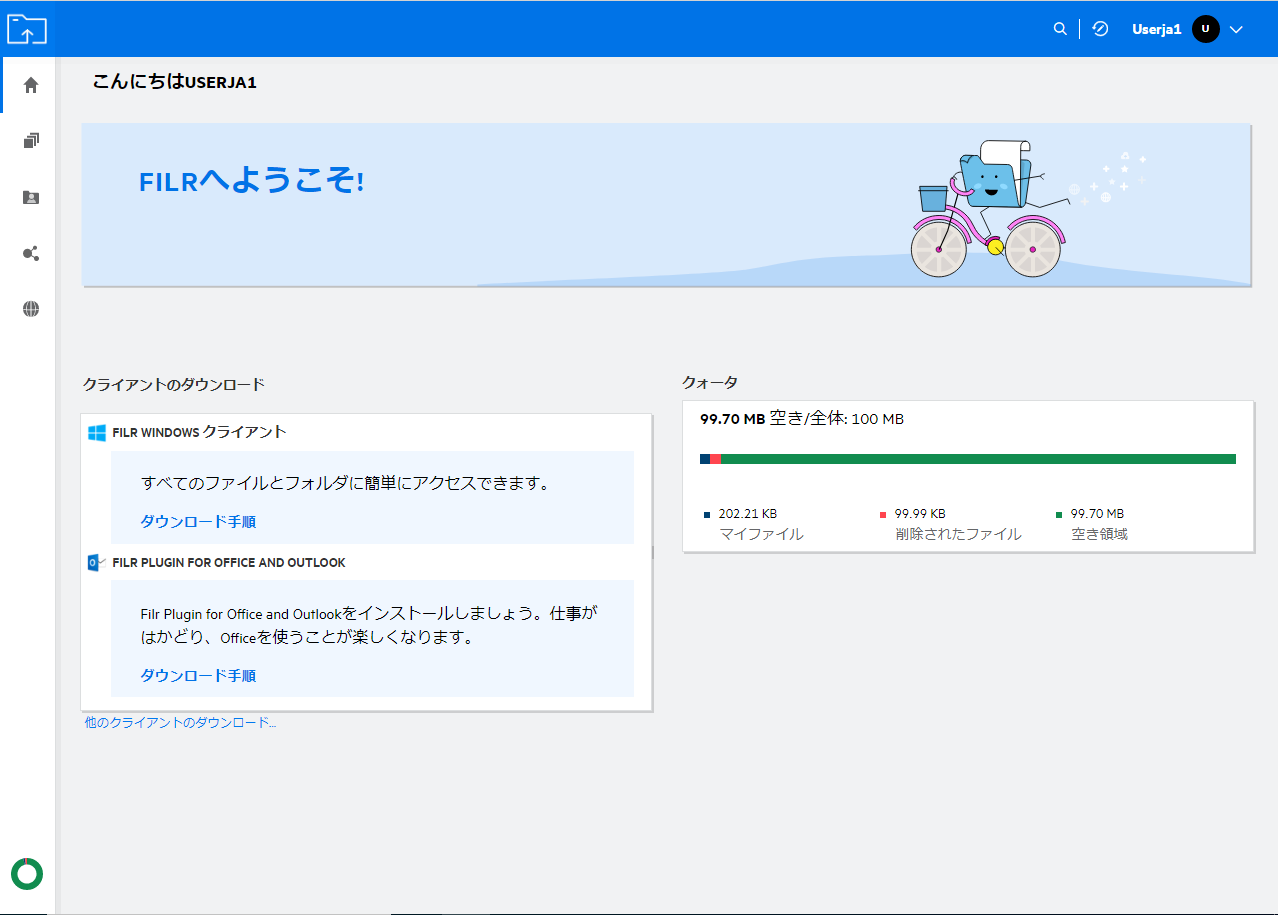
Task: Open Shared With Me sidebar icon
Action: [x=31, y=197]
